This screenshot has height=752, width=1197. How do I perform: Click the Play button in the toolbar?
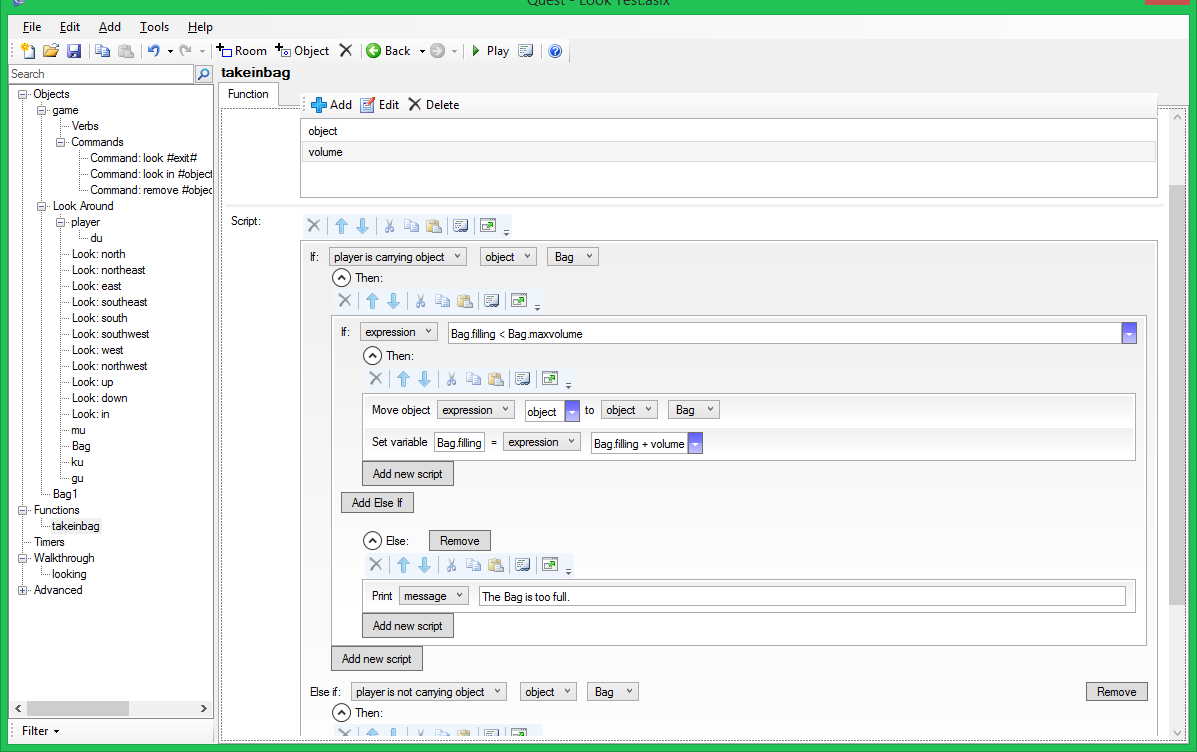(x=490, y=51)
